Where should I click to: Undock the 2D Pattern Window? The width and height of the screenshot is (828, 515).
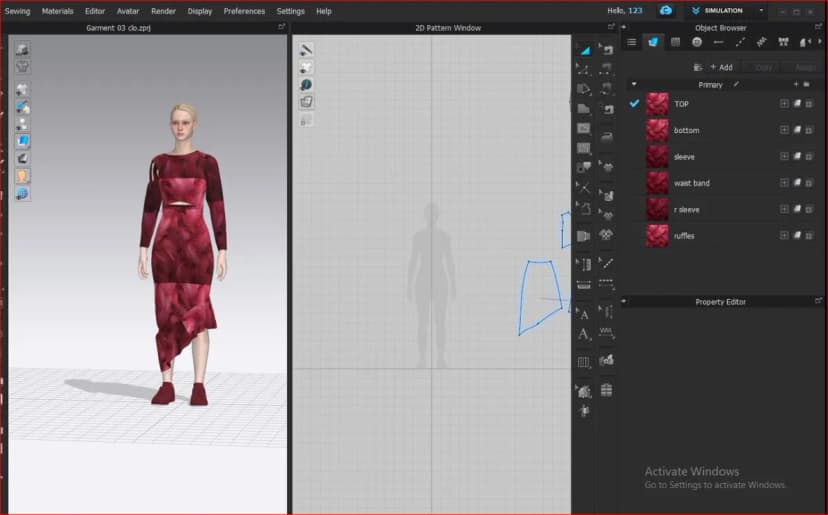611,26
